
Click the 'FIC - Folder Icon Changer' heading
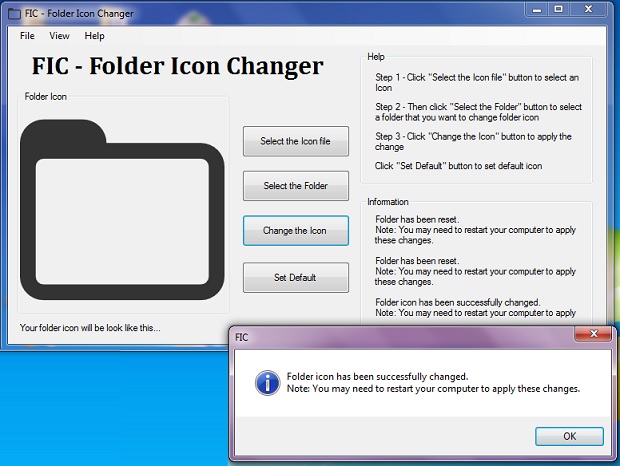(x=178, y=66)
